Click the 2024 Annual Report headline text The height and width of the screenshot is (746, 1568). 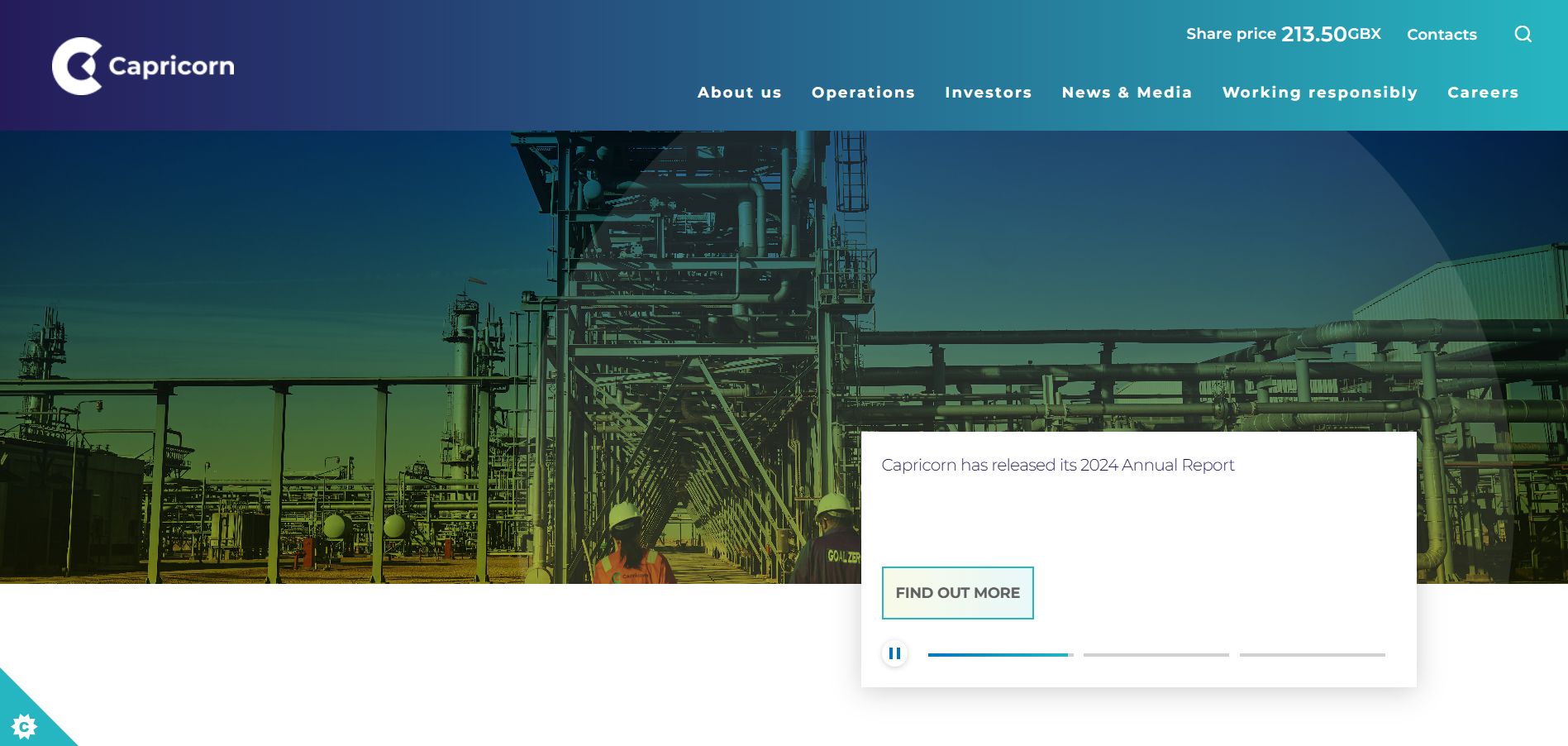pyautogui.click(x=1057, y=465)
